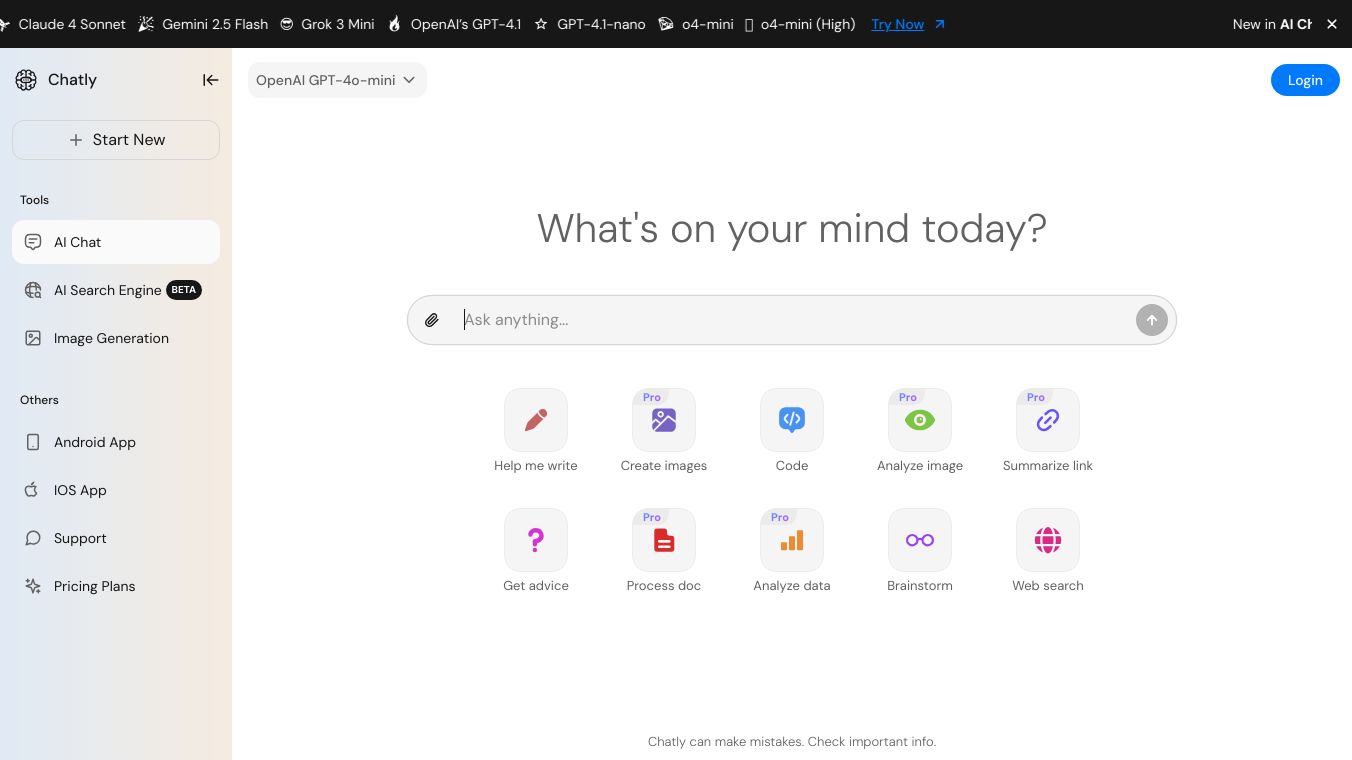Open AI Search Engine tool
Image resolution: width=1352 pixels, height=760 pixels.
pyautogui.click(x=116, y=290)
